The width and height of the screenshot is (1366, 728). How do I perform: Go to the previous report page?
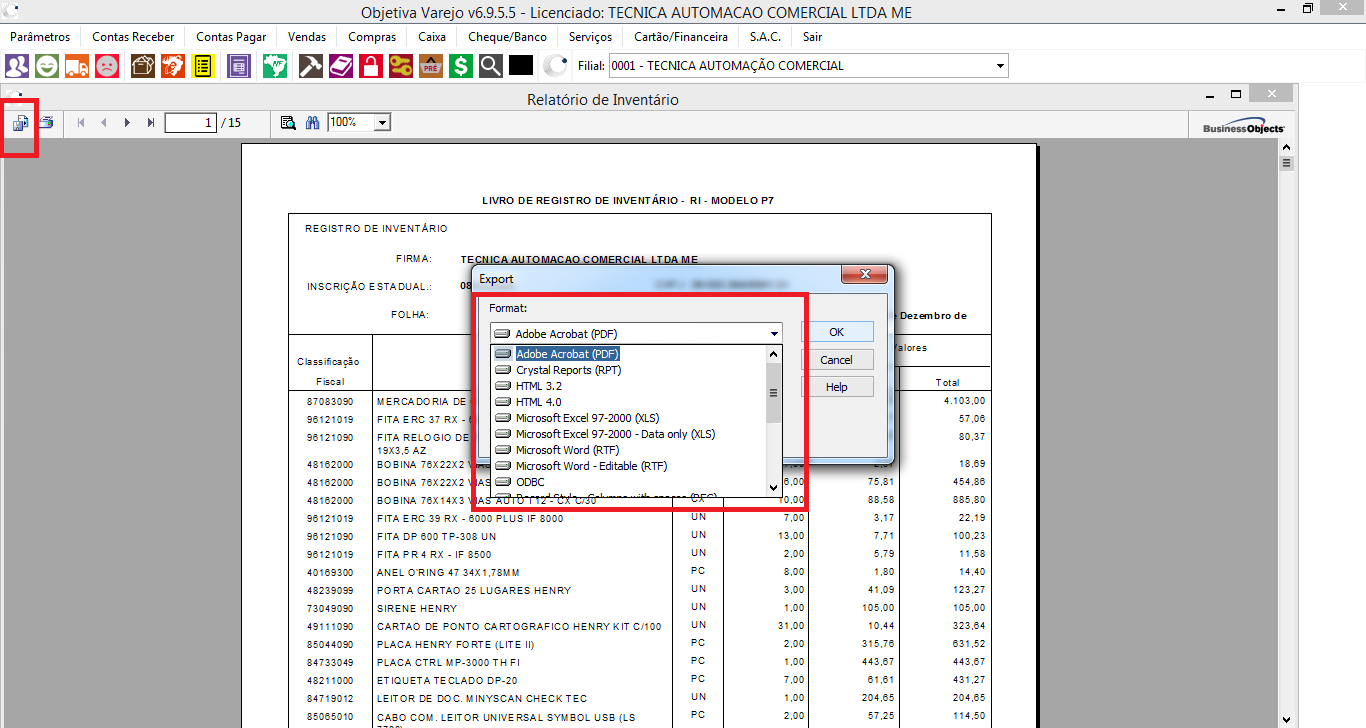104,122
